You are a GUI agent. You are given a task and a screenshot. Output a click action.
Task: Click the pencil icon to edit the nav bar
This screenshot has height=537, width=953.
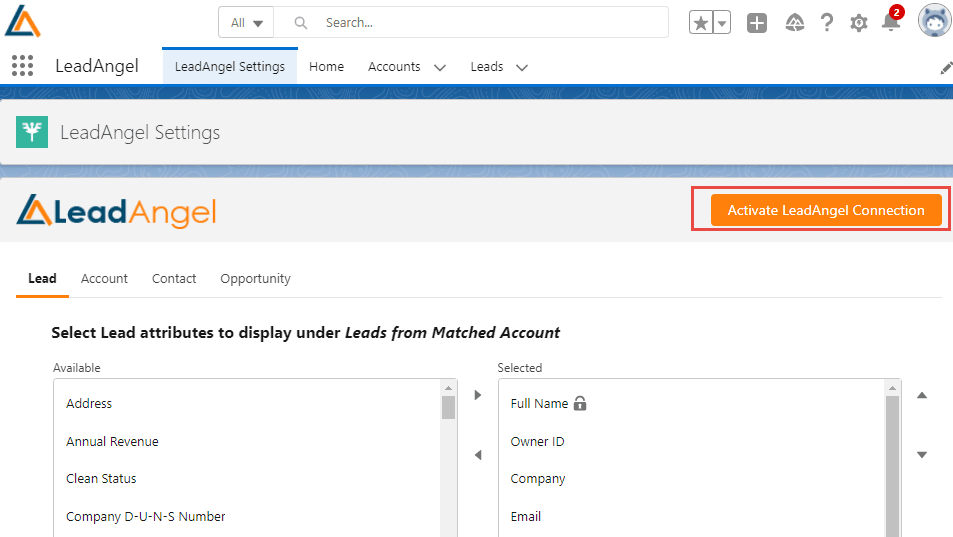946,68
